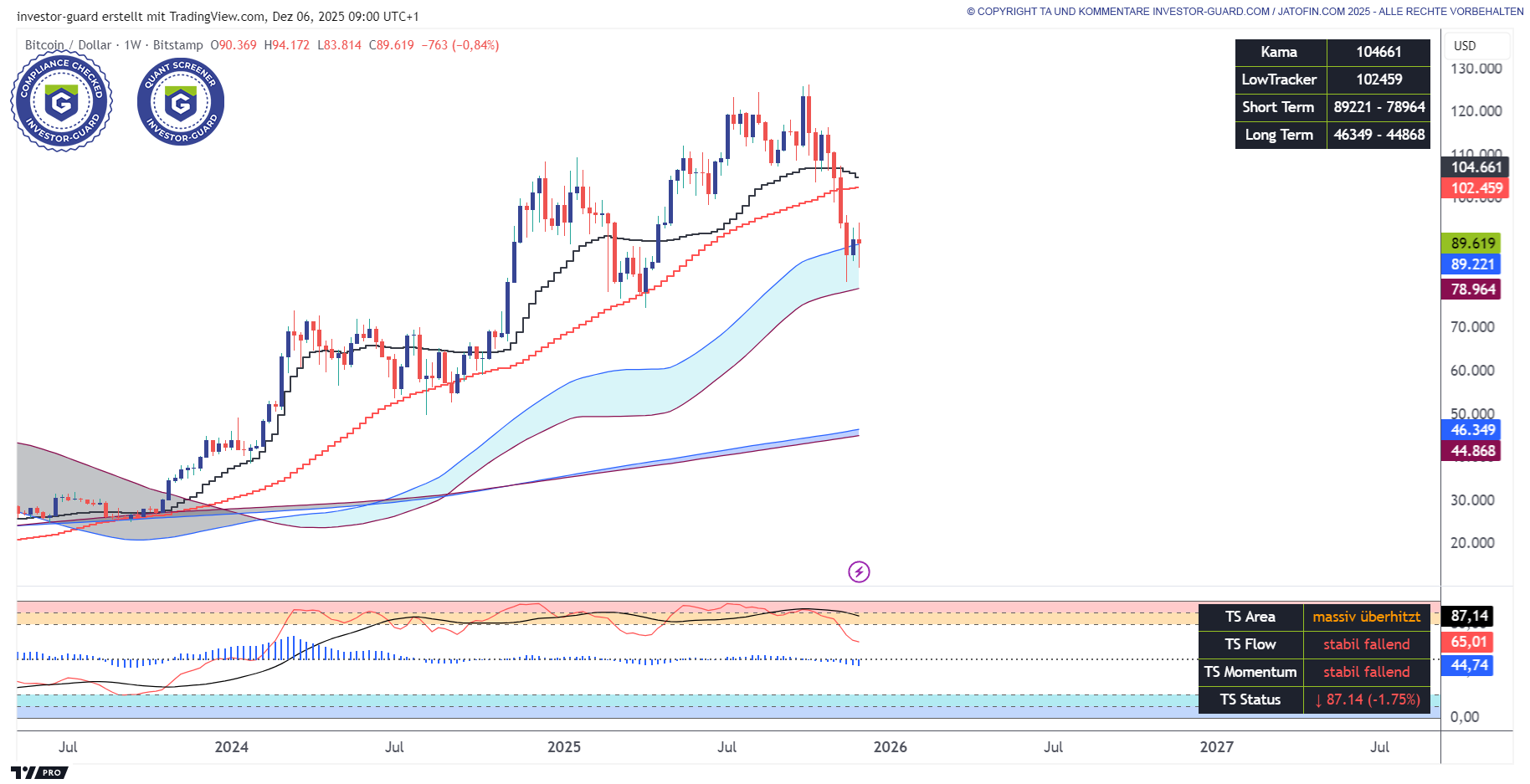
Task: Click the purple lightning bolt event icon
Action: point(859,572)
